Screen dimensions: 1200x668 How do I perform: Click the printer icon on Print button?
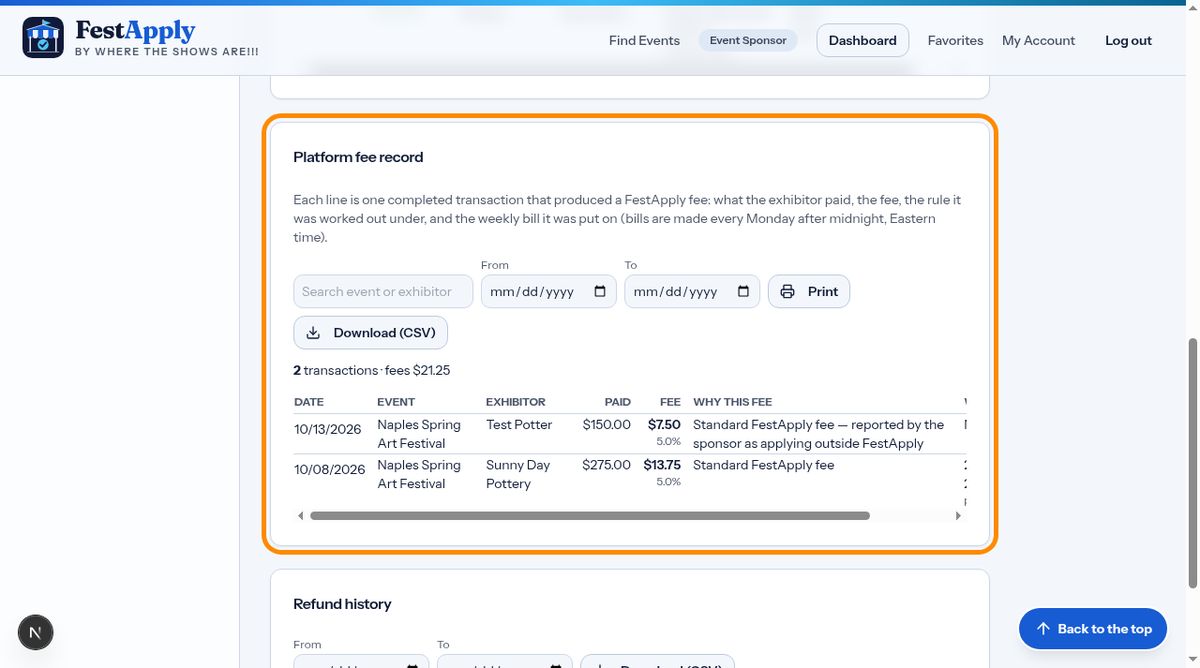point(787,292)
